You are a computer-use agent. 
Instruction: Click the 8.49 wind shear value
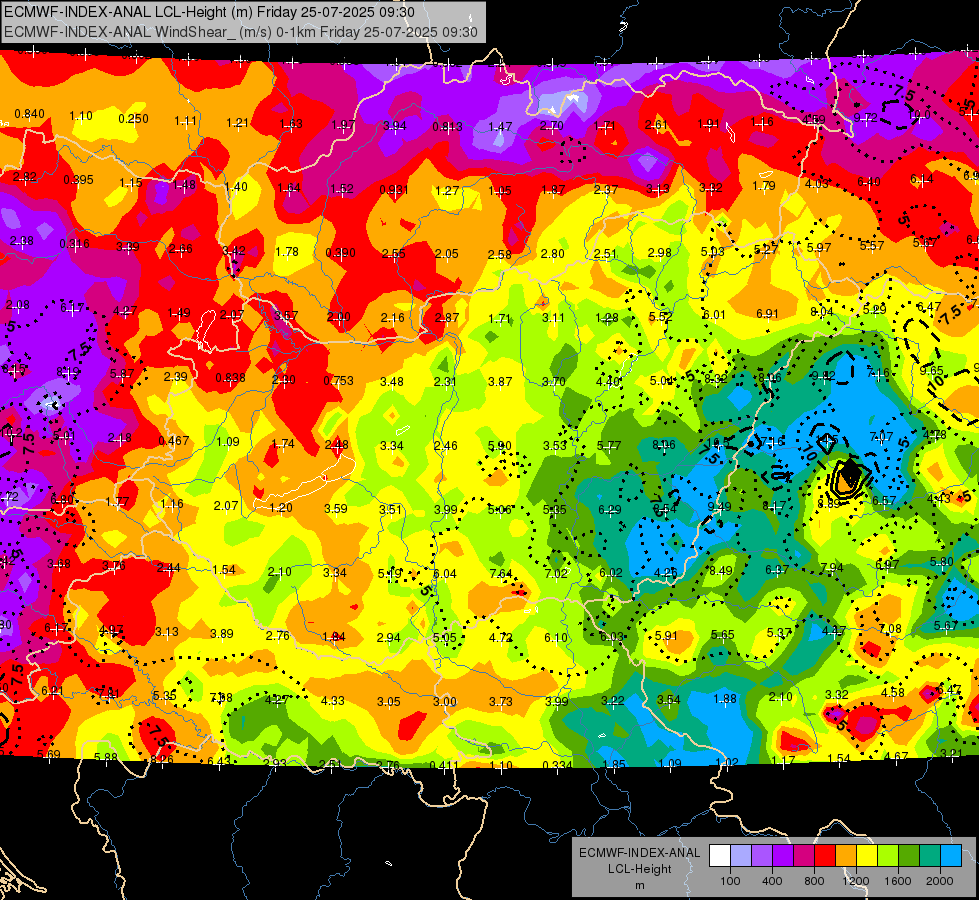tap(721, 570)
